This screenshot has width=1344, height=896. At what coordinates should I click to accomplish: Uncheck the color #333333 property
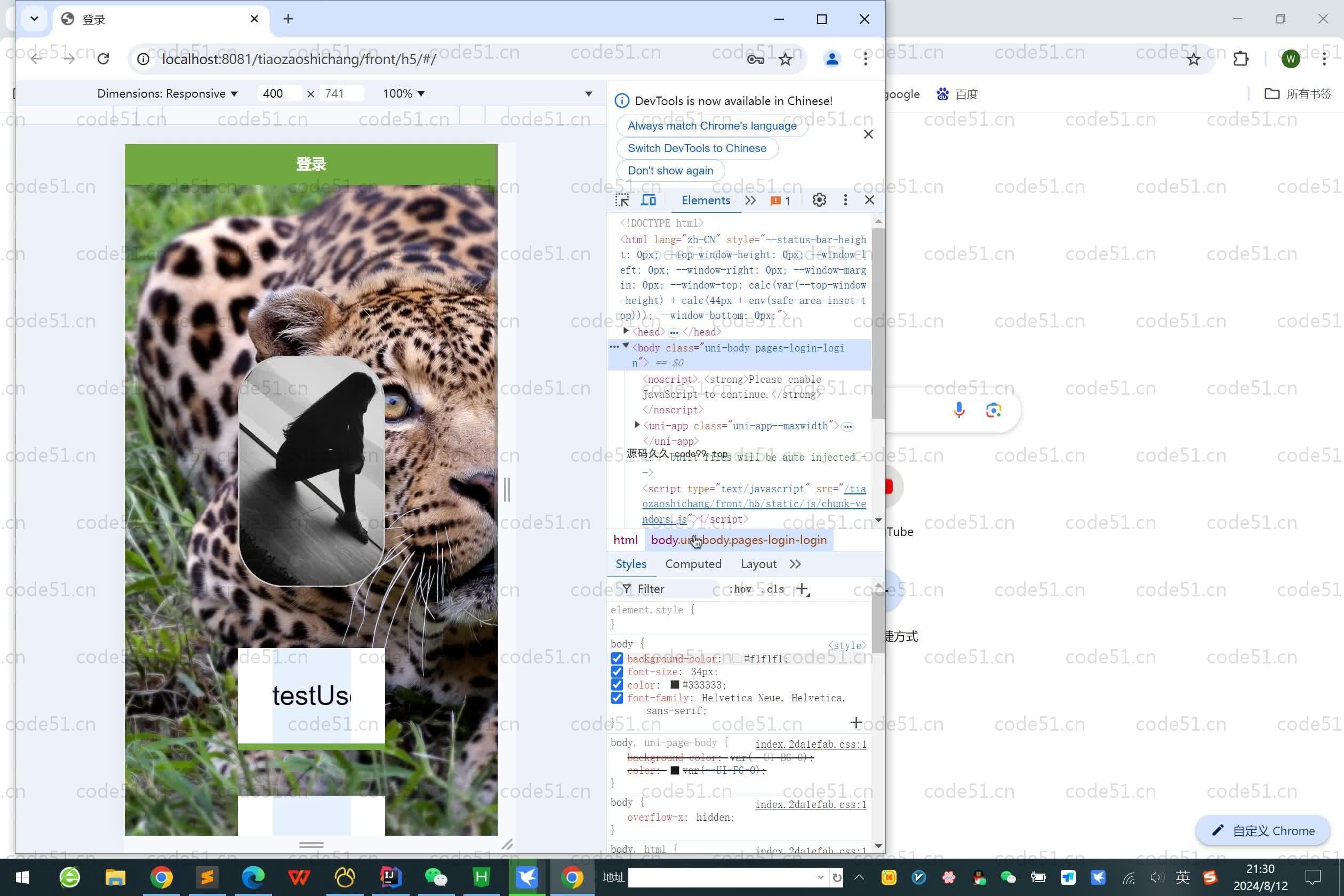coord(617,685)
